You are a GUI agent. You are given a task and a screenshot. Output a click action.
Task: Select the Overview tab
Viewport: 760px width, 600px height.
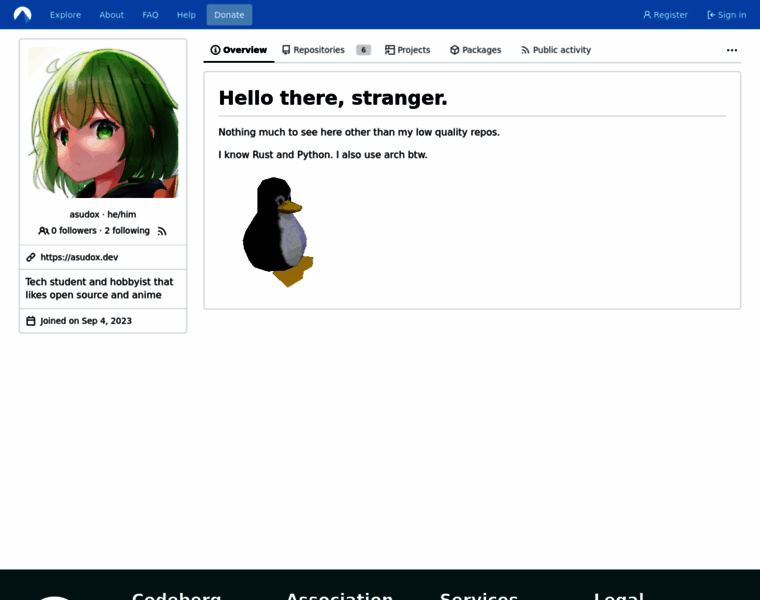[x=239, y=50]
